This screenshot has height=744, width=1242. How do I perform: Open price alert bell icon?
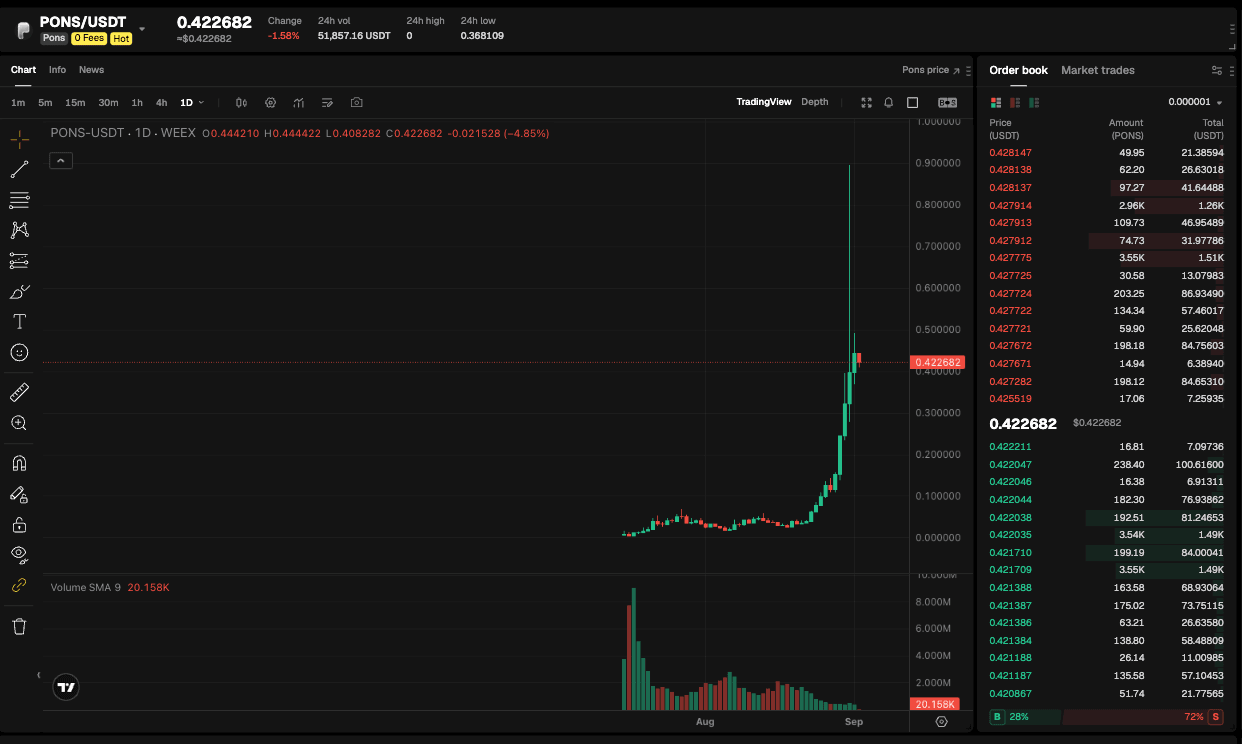(x=888, y=102)
